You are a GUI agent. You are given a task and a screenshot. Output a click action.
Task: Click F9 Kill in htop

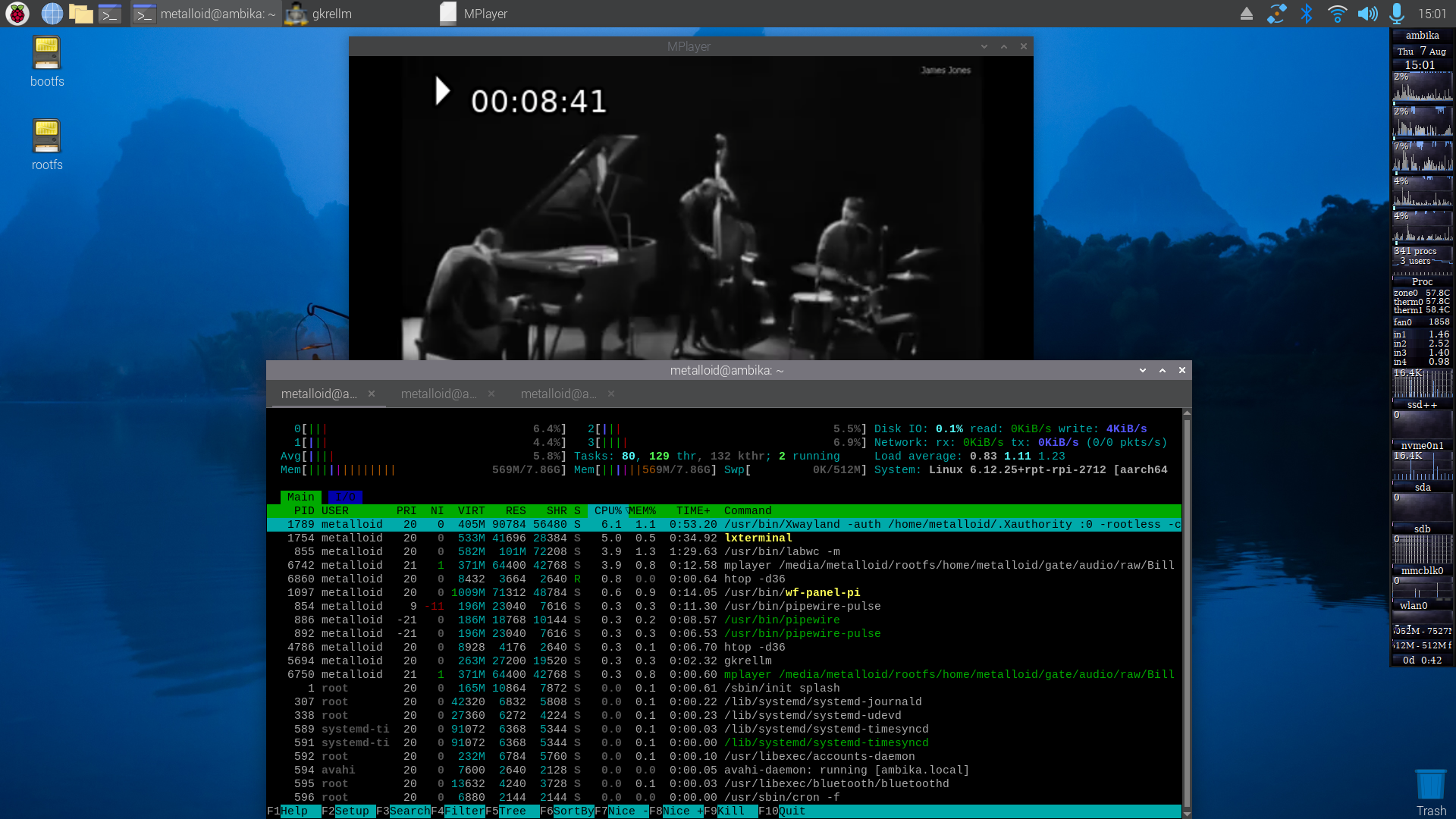tap(731, 811)
